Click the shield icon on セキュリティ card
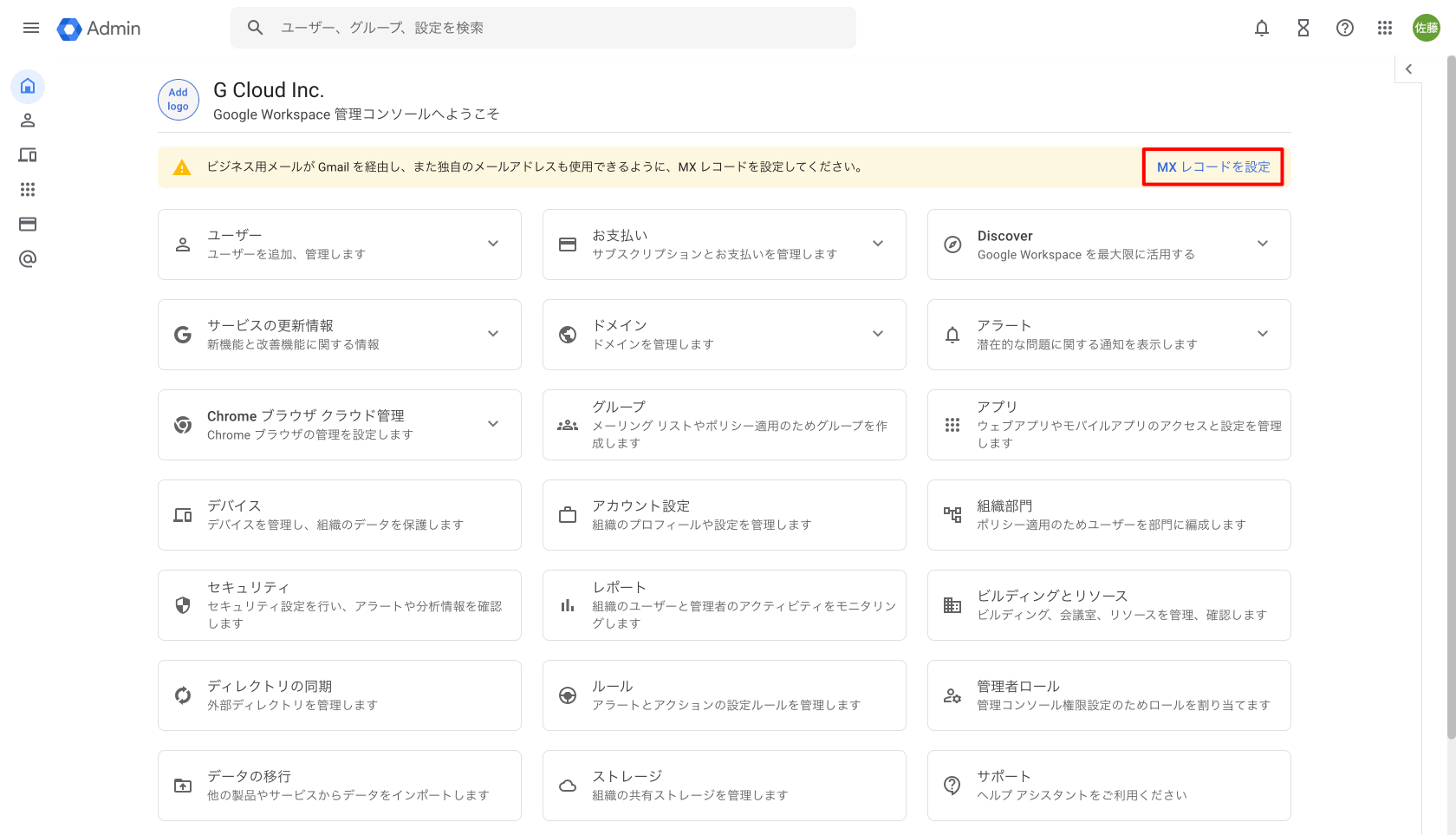Screen dimensions: 1456x835 [183, 605]
